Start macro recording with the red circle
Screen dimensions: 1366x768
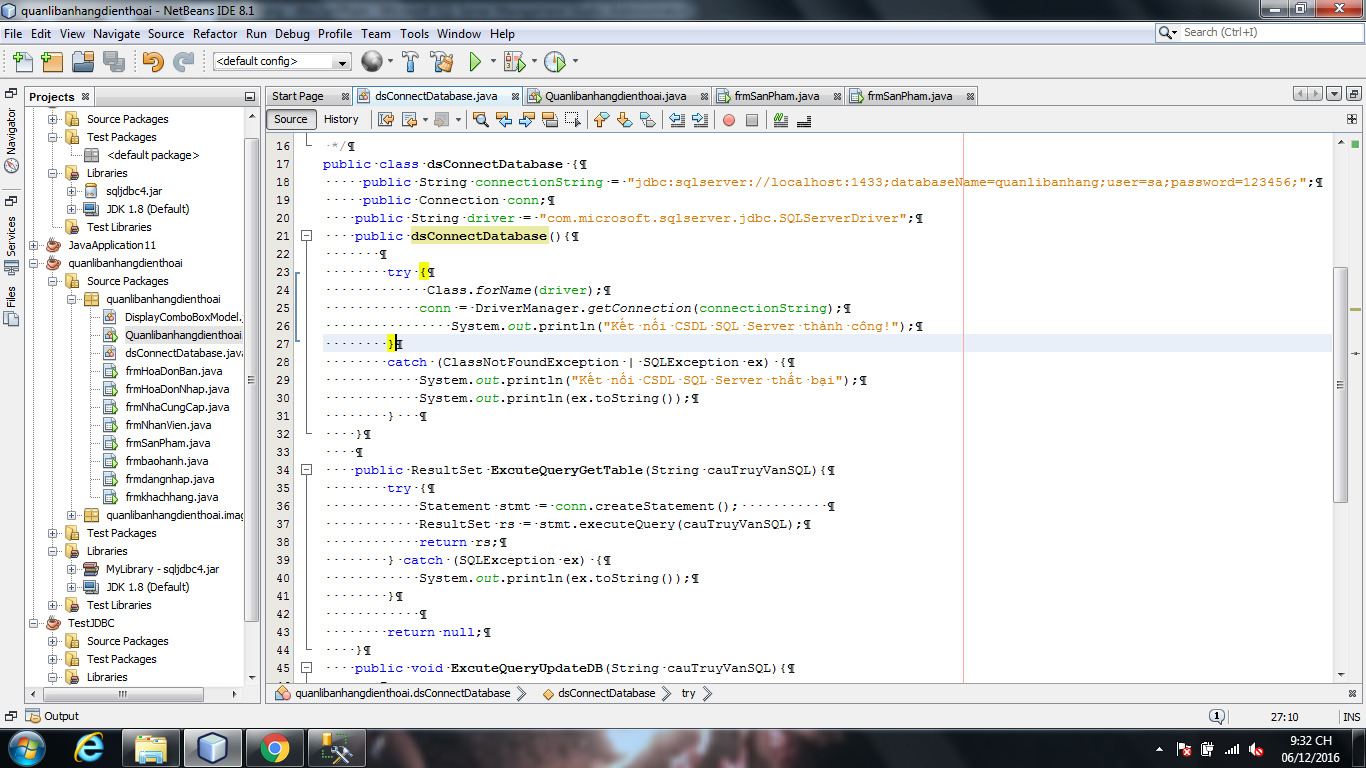pos(728,120)
